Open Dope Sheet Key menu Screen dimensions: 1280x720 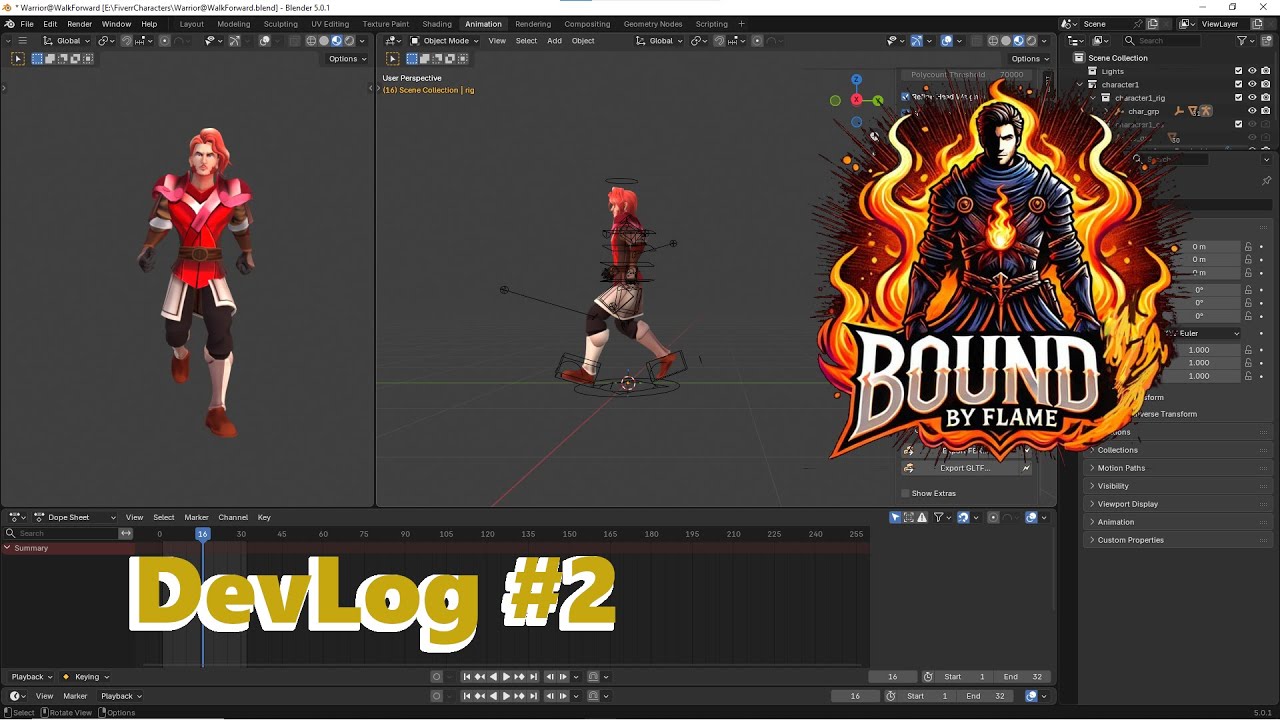[264, 517]
